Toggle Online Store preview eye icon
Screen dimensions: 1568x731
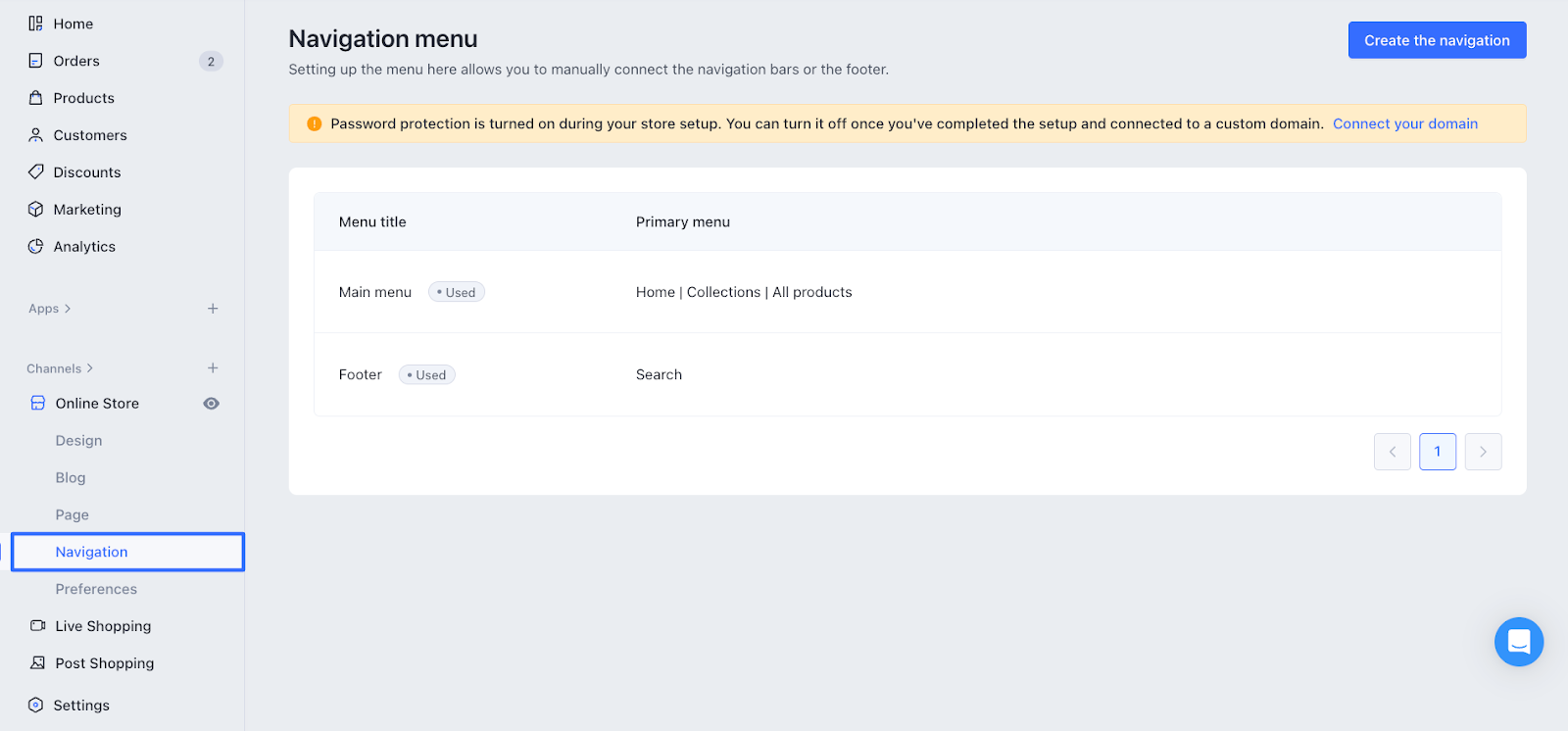click(211, 404)
